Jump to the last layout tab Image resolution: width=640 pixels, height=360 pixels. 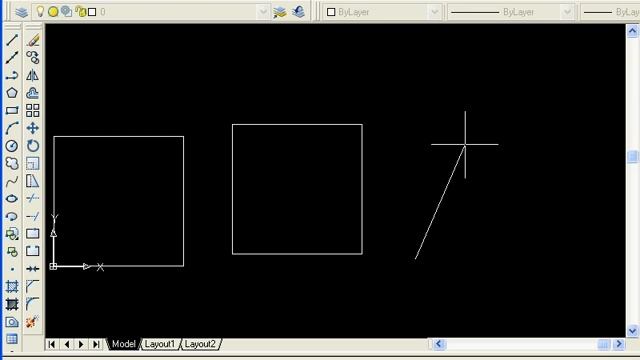(96, 344)
